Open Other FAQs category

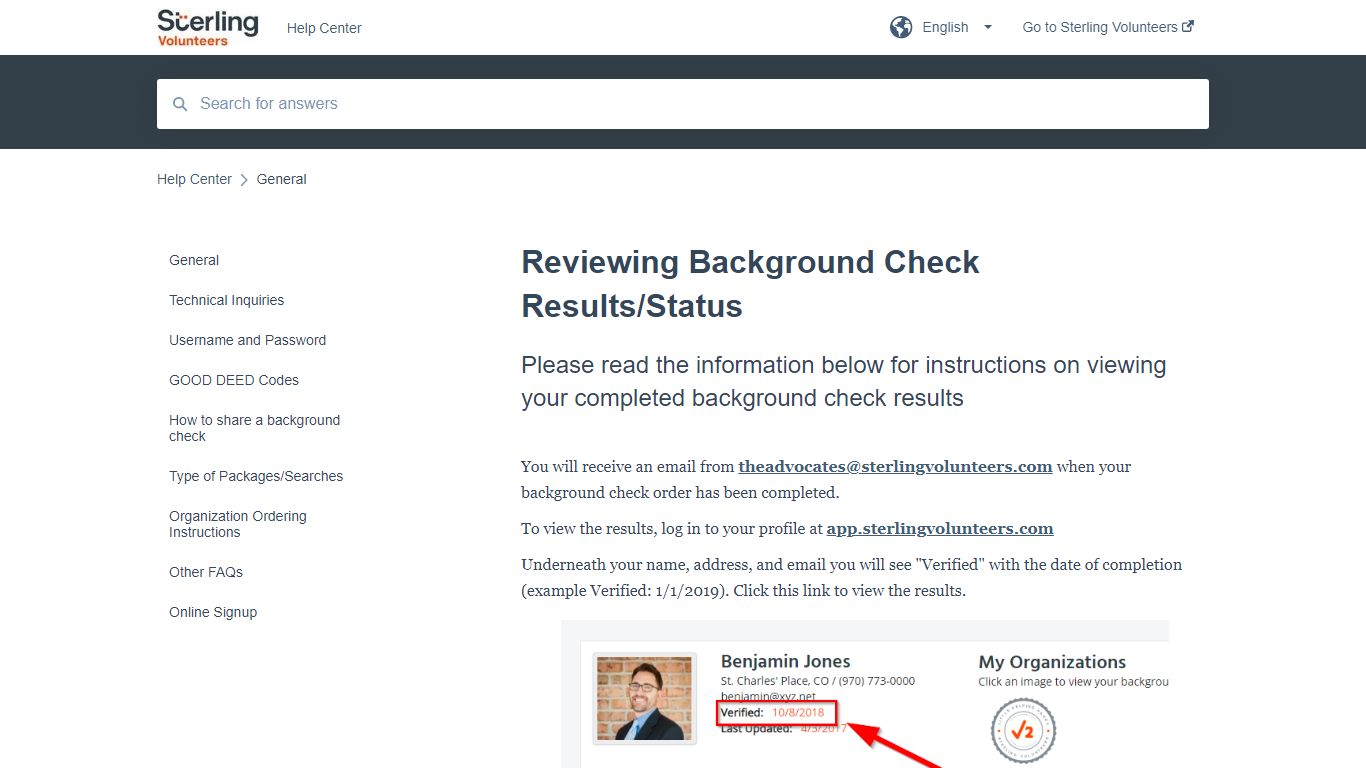point(206,572)
